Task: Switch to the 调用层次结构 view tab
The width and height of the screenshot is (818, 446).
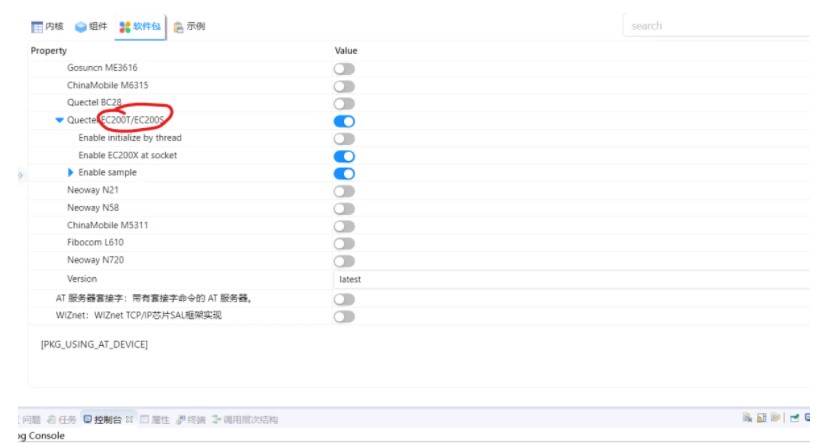Action: point(245,419)
